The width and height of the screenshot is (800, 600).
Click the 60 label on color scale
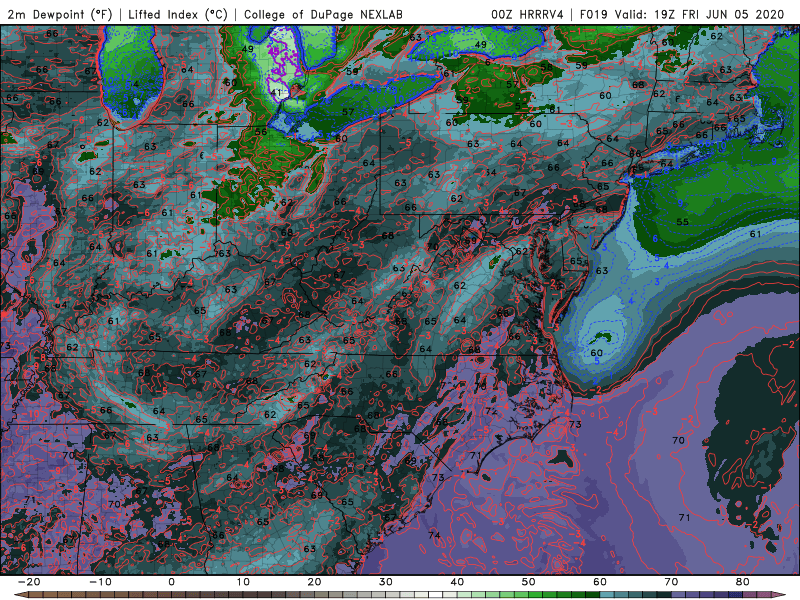600,582
